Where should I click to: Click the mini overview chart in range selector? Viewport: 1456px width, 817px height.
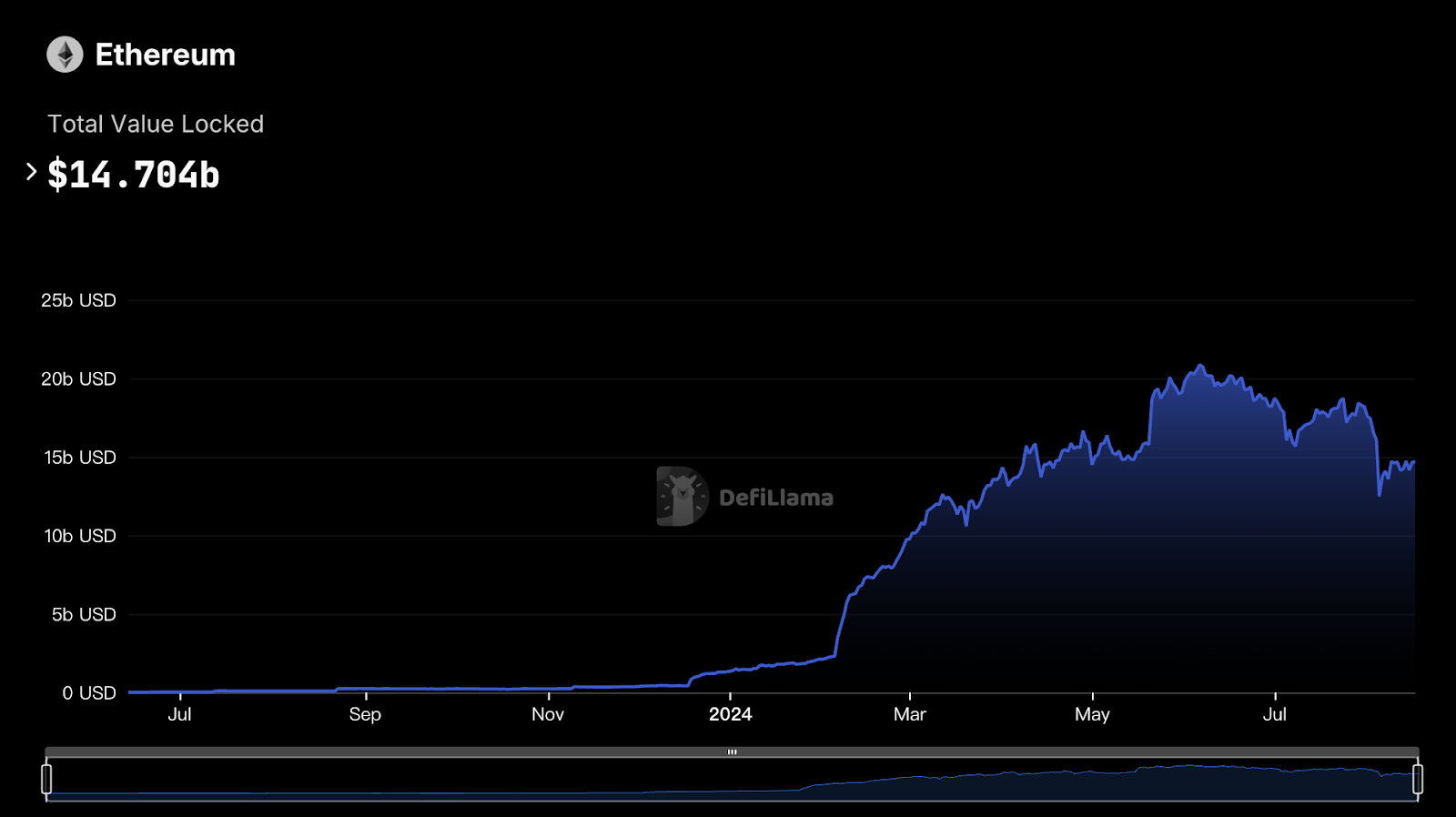click(x=732, y=780)
